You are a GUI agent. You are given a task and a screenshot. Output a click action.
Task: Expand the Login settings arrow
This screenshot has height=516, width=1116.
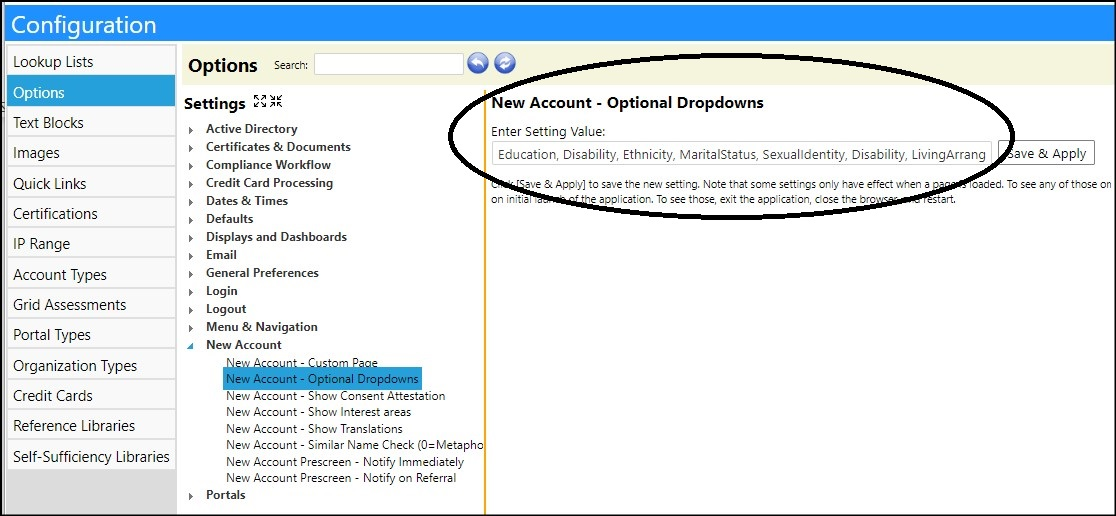click(x=191, y=292)
